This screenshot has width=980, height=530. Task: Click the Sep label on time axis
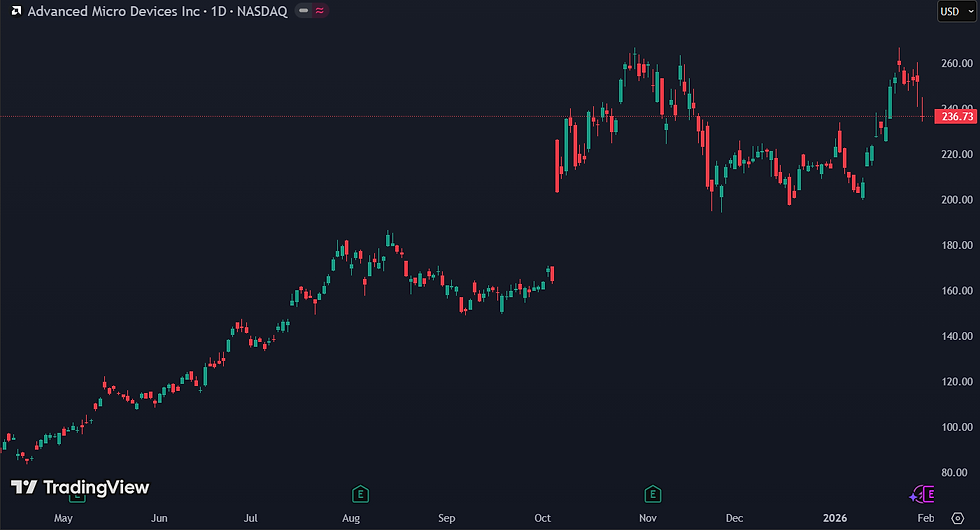click(x=447, y=518)
